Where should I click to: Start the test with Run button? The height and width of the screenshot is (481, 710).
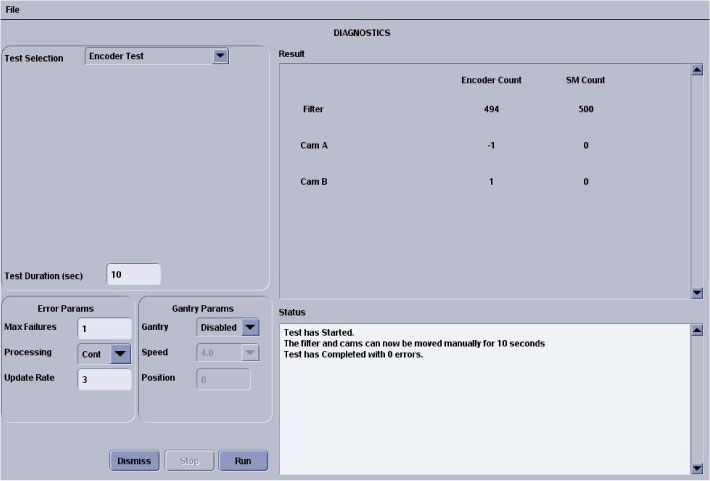(243, 461)
